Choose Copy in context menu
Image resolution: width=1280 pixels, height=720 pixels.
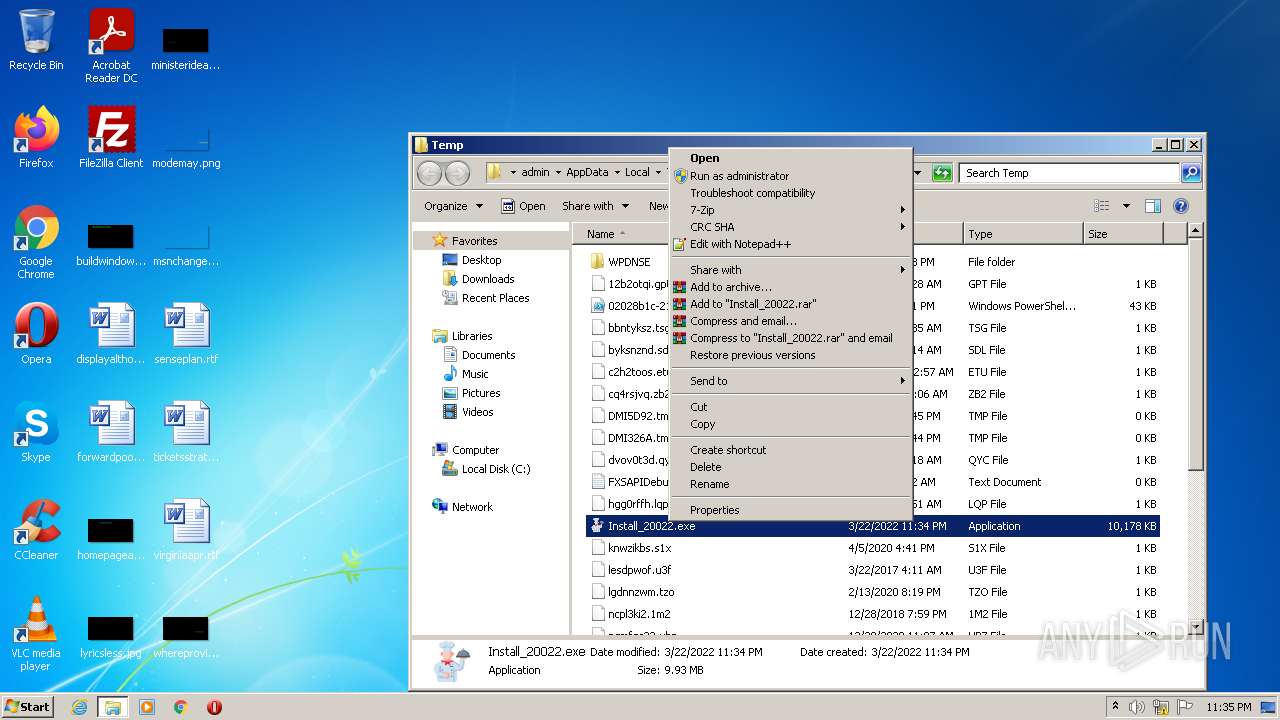click(790, 424)
